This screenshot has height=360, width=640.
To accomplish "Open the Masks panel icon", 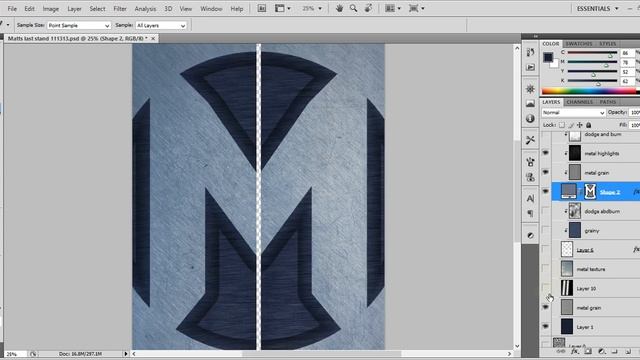I will coord(530,104).
